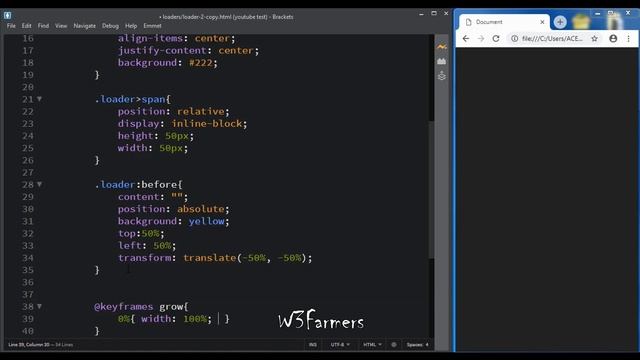The width and height of the screenshot is (640, 360).
Task: Click the Brackets app icon in title bar
Action: (8, 16)
